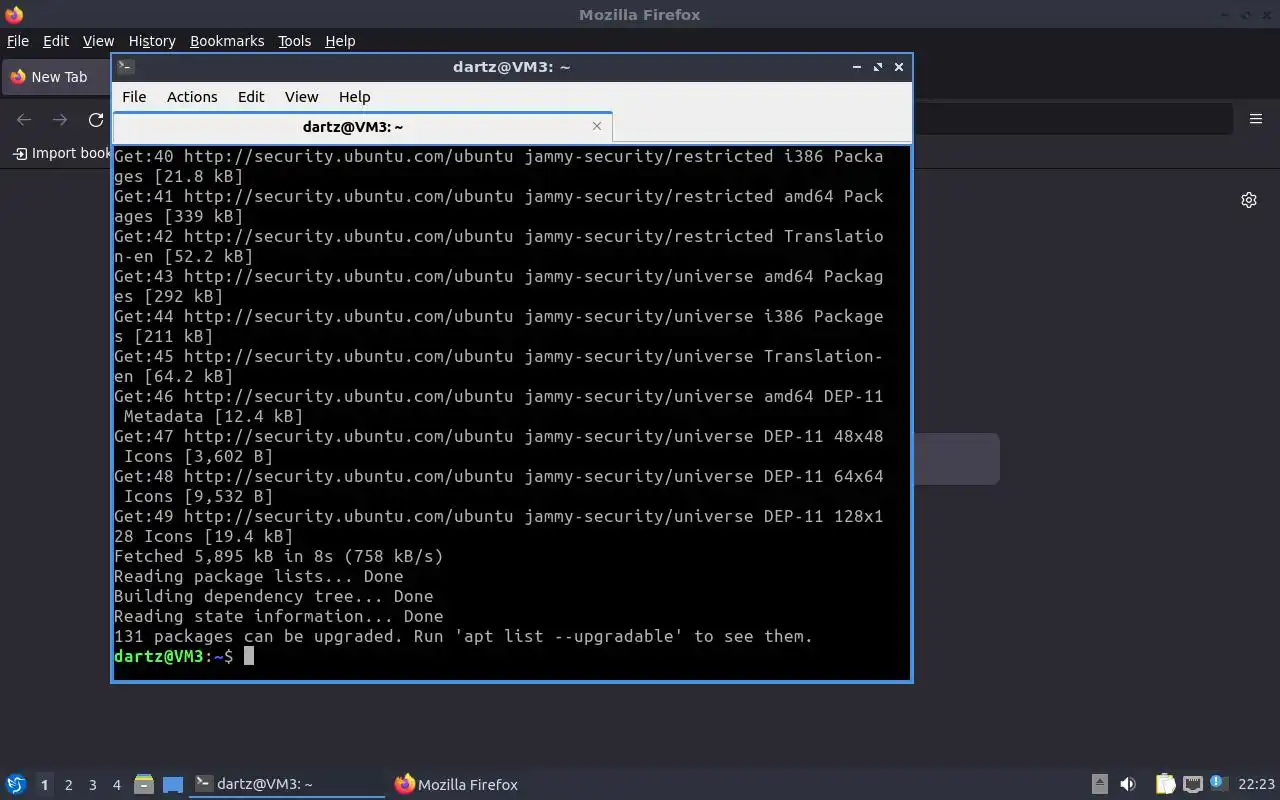
Task: Open terminal File menu
Action: [x=134, y=97]
